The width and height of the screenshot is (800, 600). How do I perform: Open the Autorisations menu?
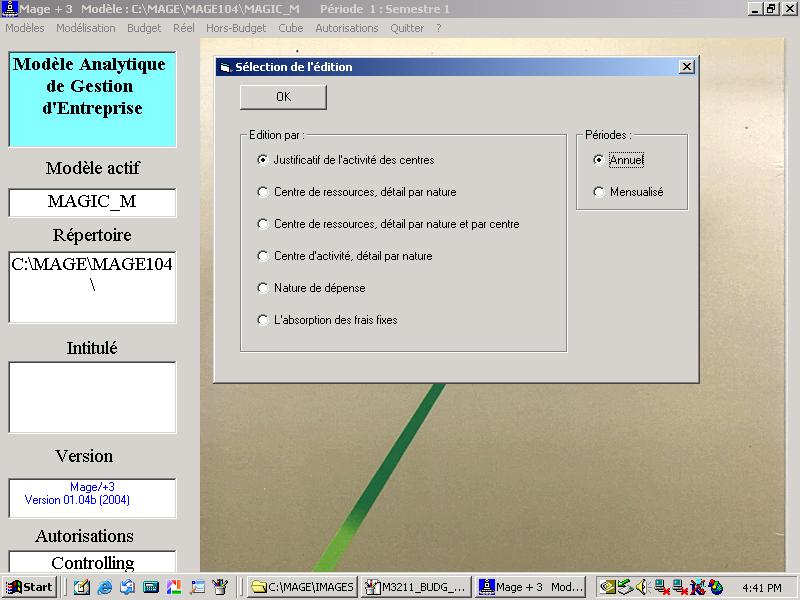click(347, 28)
